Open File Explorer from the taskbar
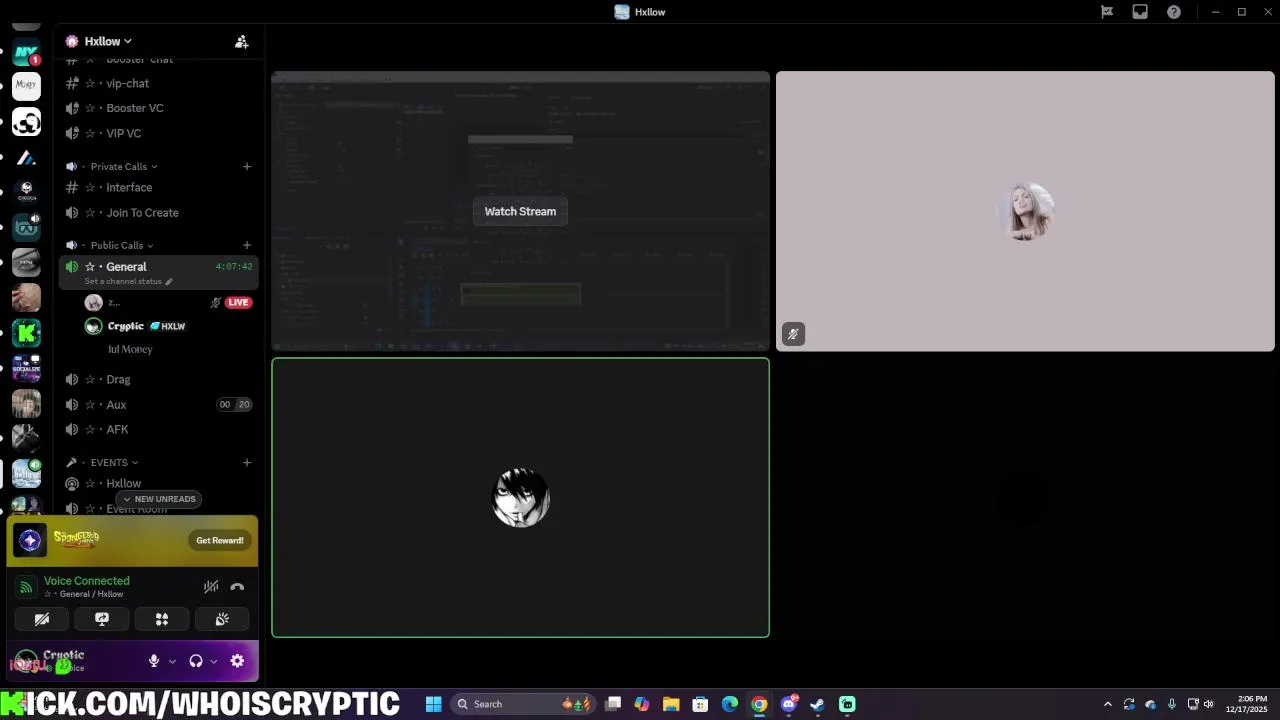Image resolution: width=1280 pixels, height=720 pixels. click(x=671, y=704)
